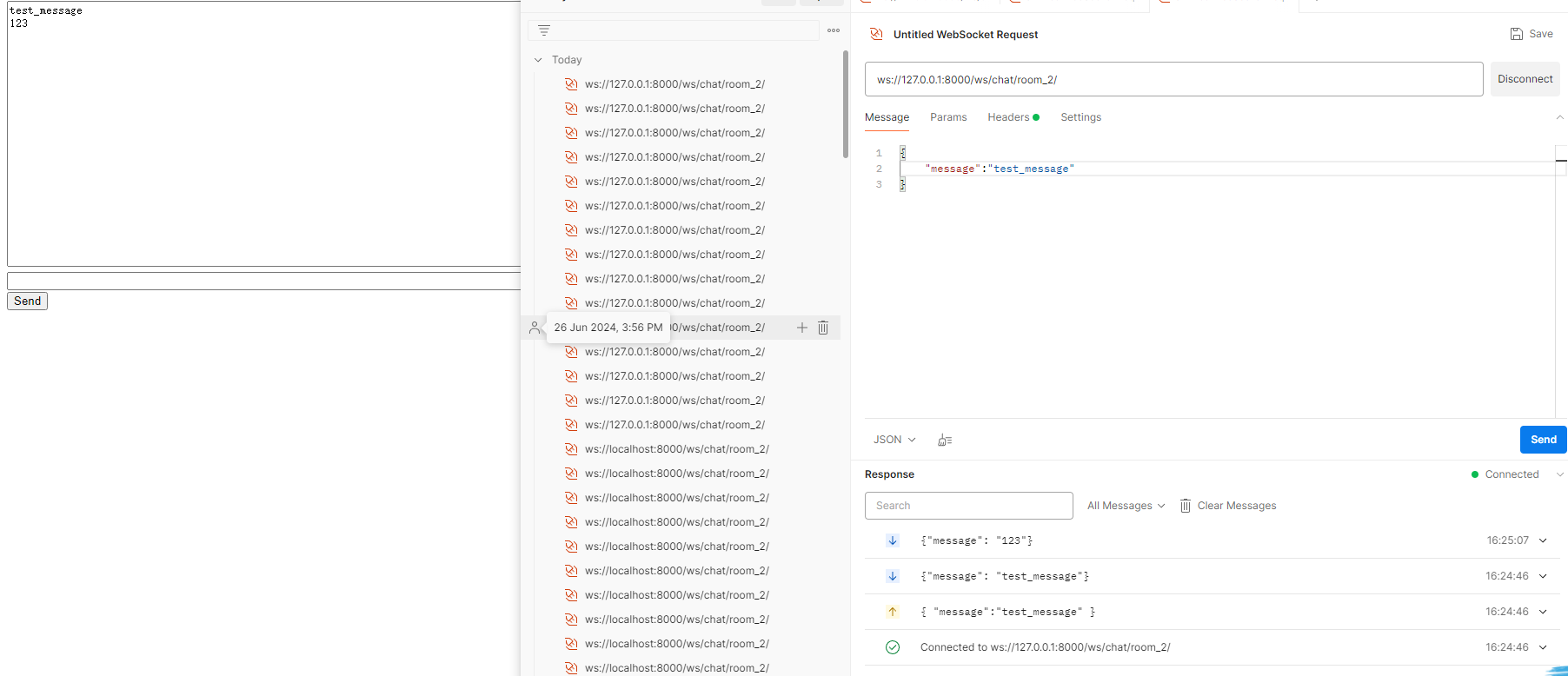
Task: Open the three-dot history options menu
Action: click(834, 30)
